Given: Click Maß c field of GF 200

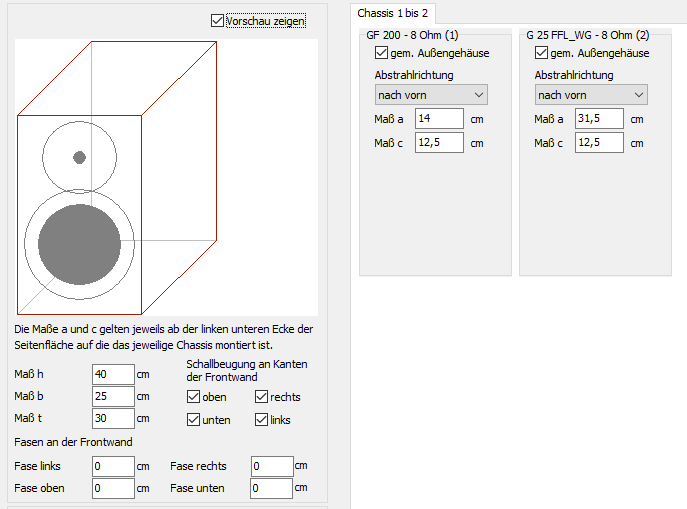Looking at the screenshot, I should coord(439,142).
